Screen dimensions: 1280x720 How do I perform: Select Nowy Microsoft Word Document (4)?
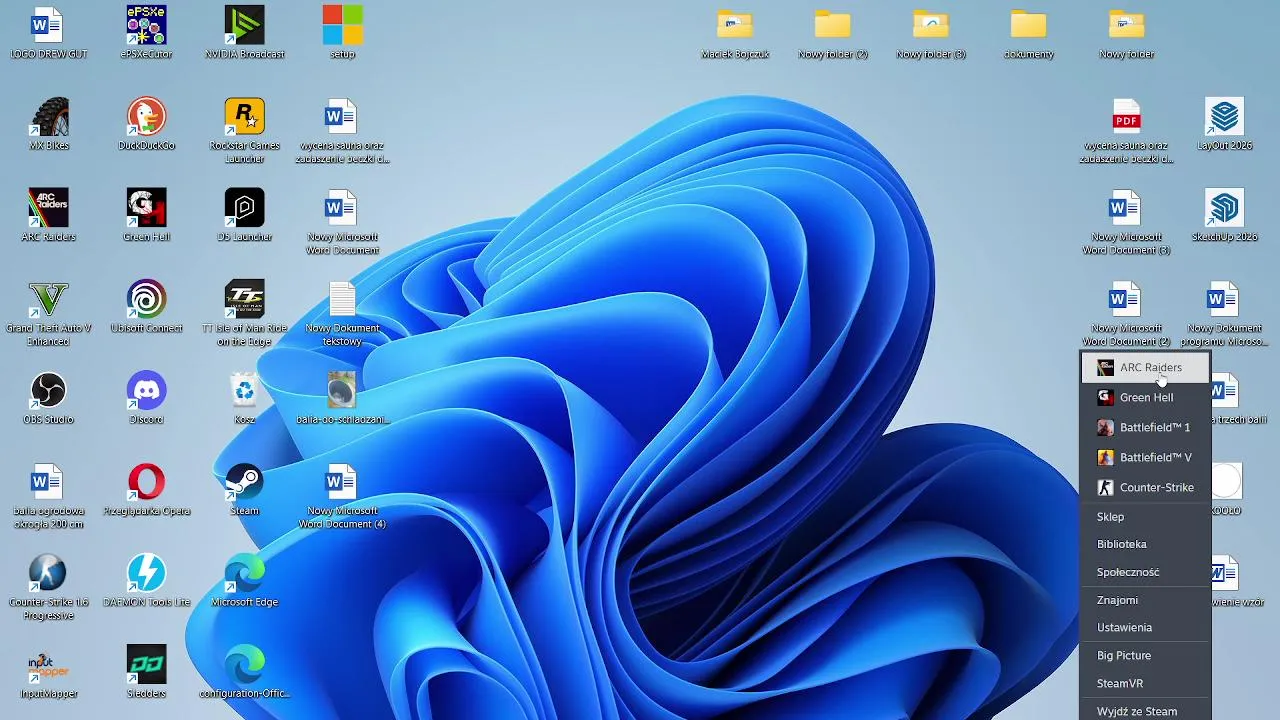click(342, 496)
